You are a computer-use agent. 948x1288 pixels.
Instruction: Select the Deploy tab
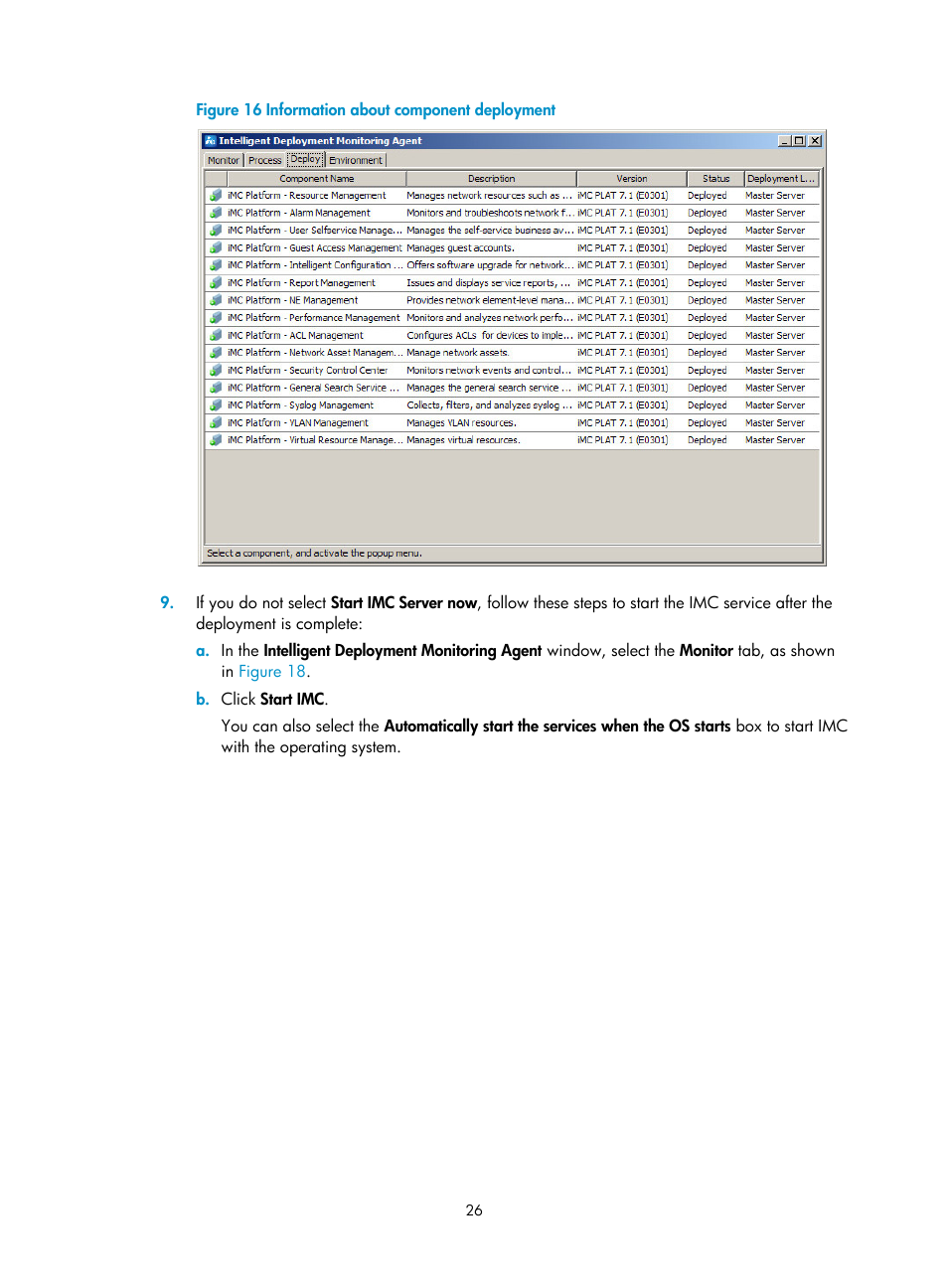pos(306,159)
